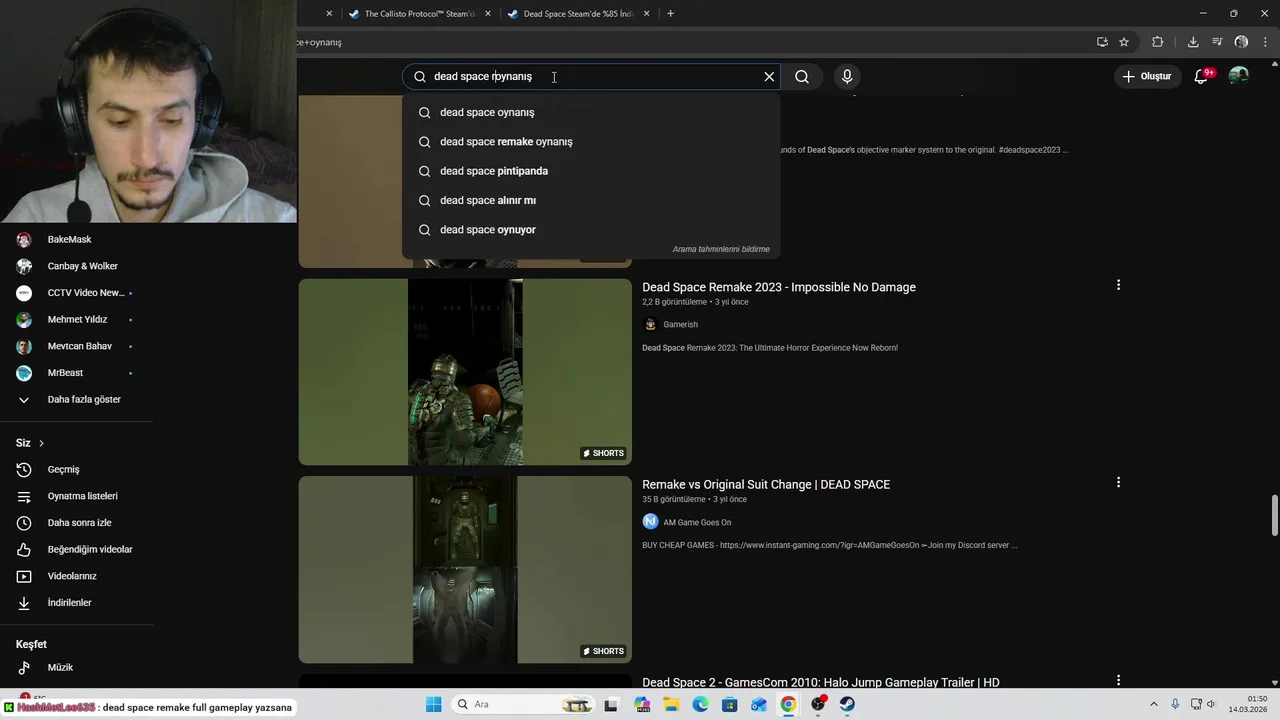The image size is (1280, 720).
Task: Open the Mehmet Yıldız channel
Action: [77, 319]
